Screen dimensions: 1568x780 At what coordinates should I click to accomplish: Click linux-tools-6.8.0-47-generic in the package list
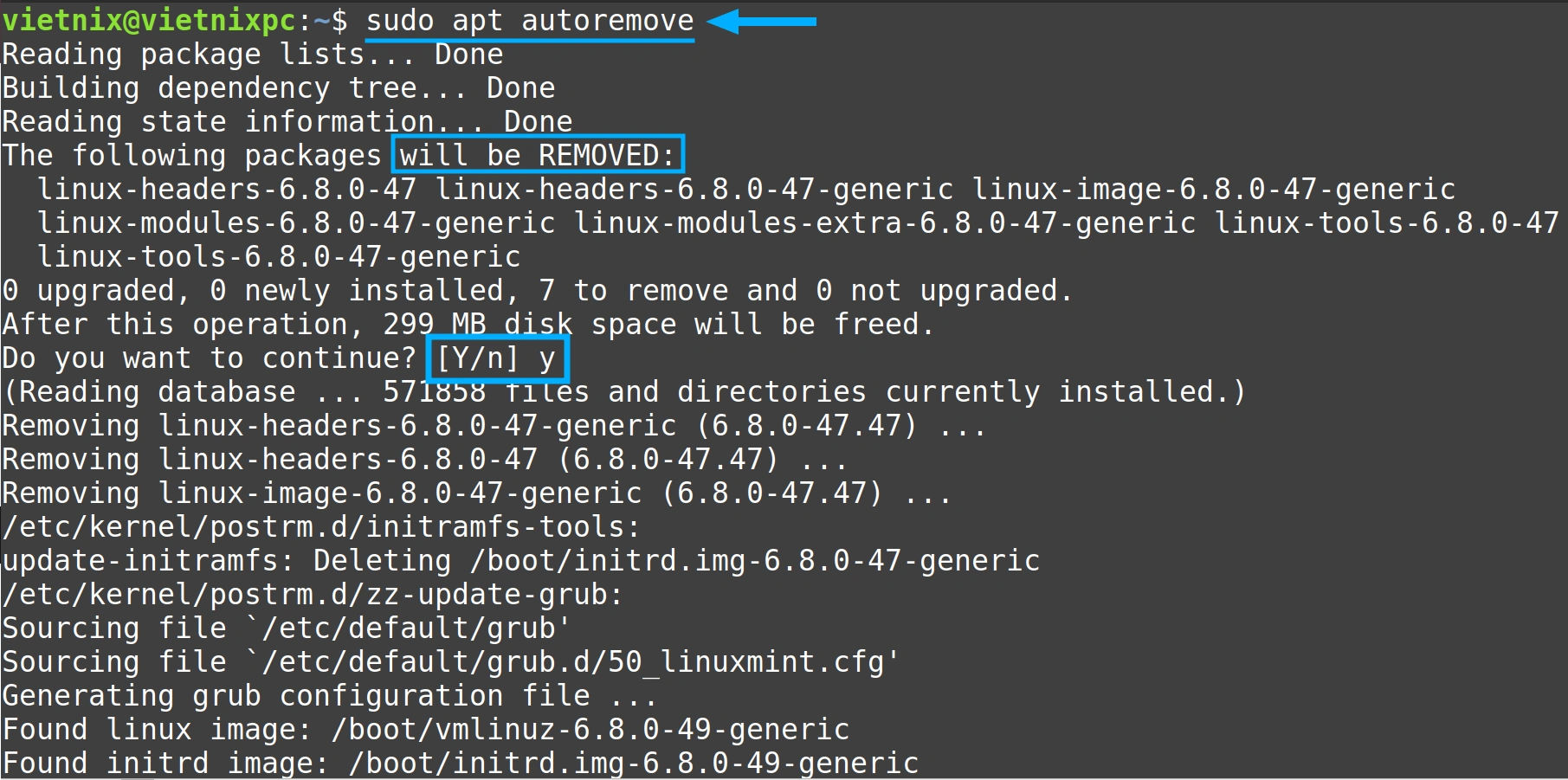[278, 257]
